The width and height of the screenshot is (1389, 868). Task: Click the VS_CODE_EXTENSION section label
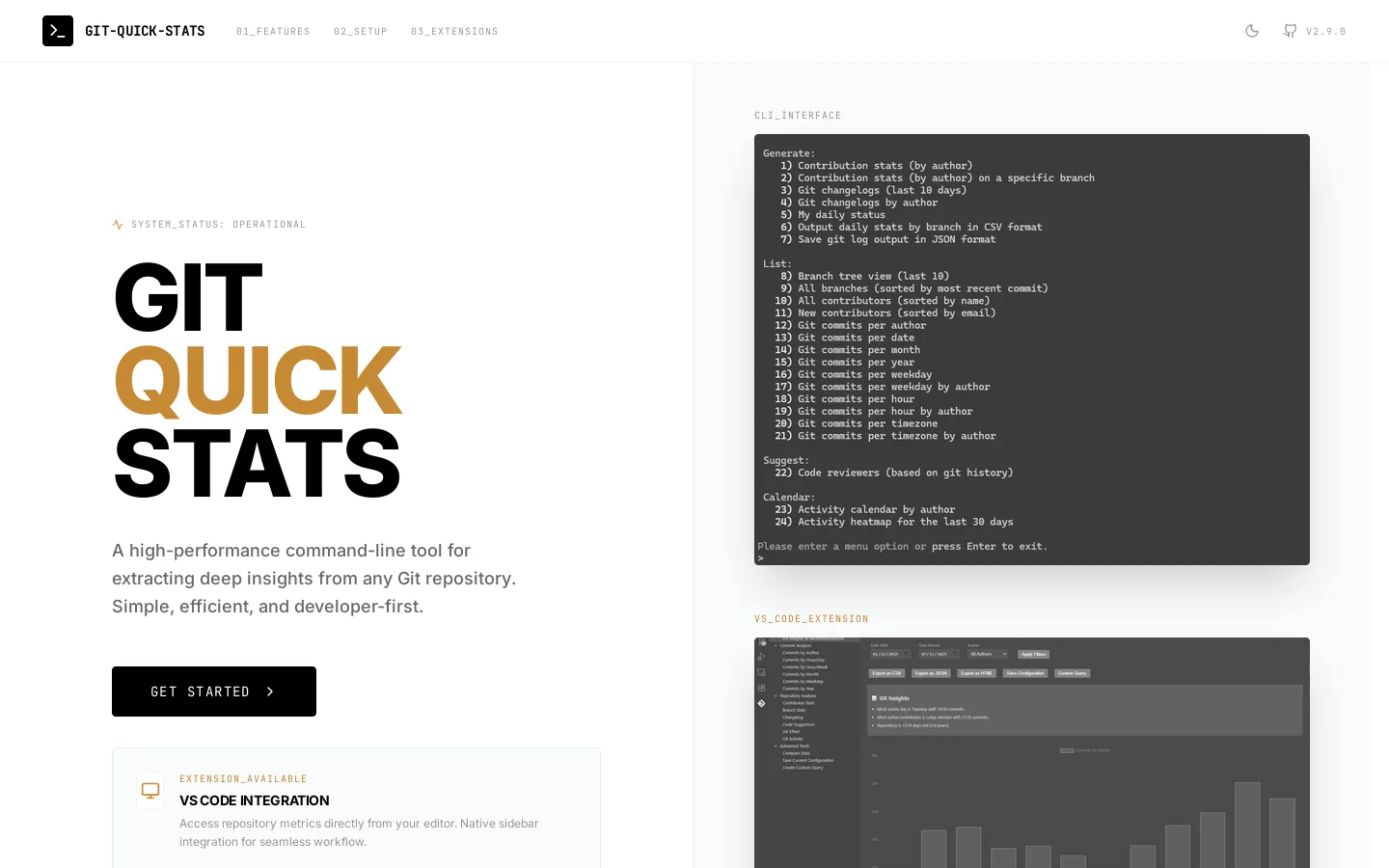[811, 619]
